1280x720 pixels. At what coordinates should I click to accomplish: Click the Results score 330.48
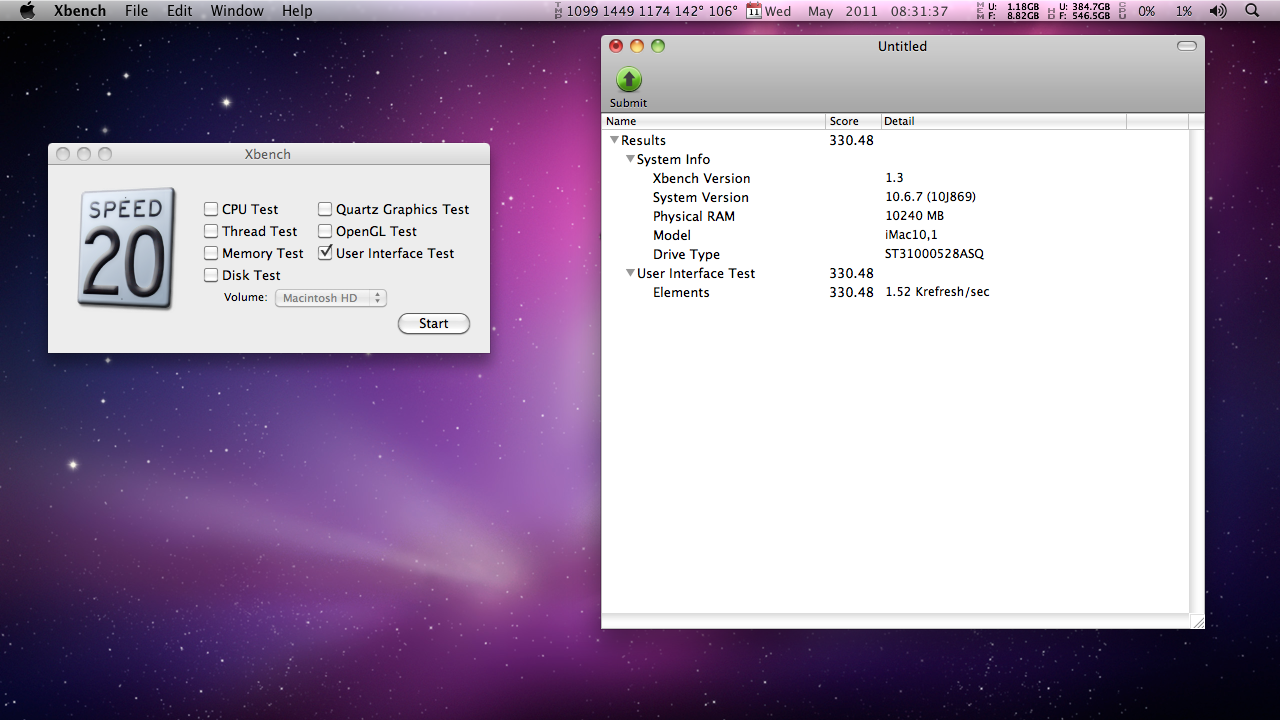click(851, 140)
